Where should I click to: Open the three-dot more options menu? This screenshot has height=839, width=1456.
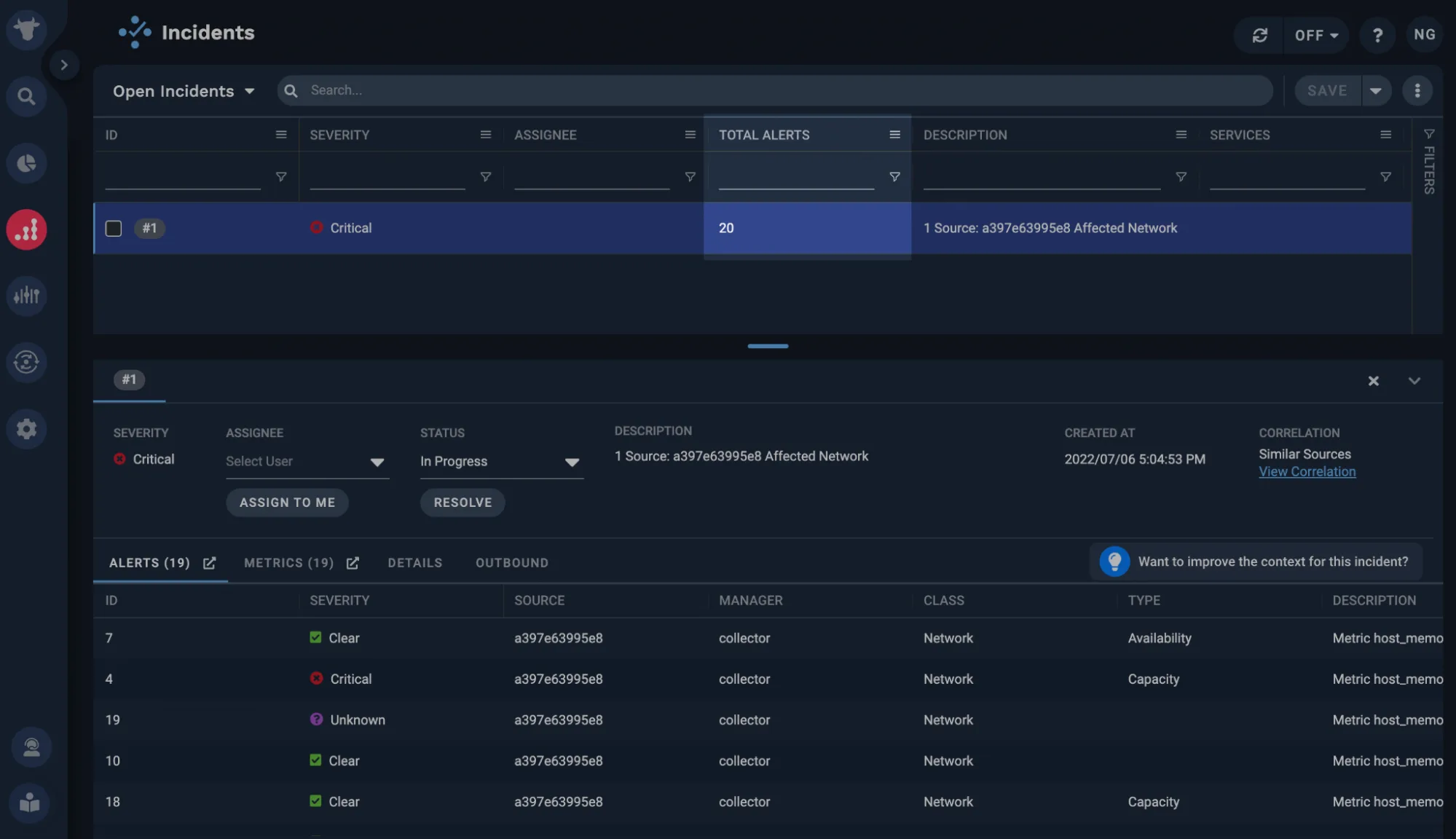tap(1417, 91)
